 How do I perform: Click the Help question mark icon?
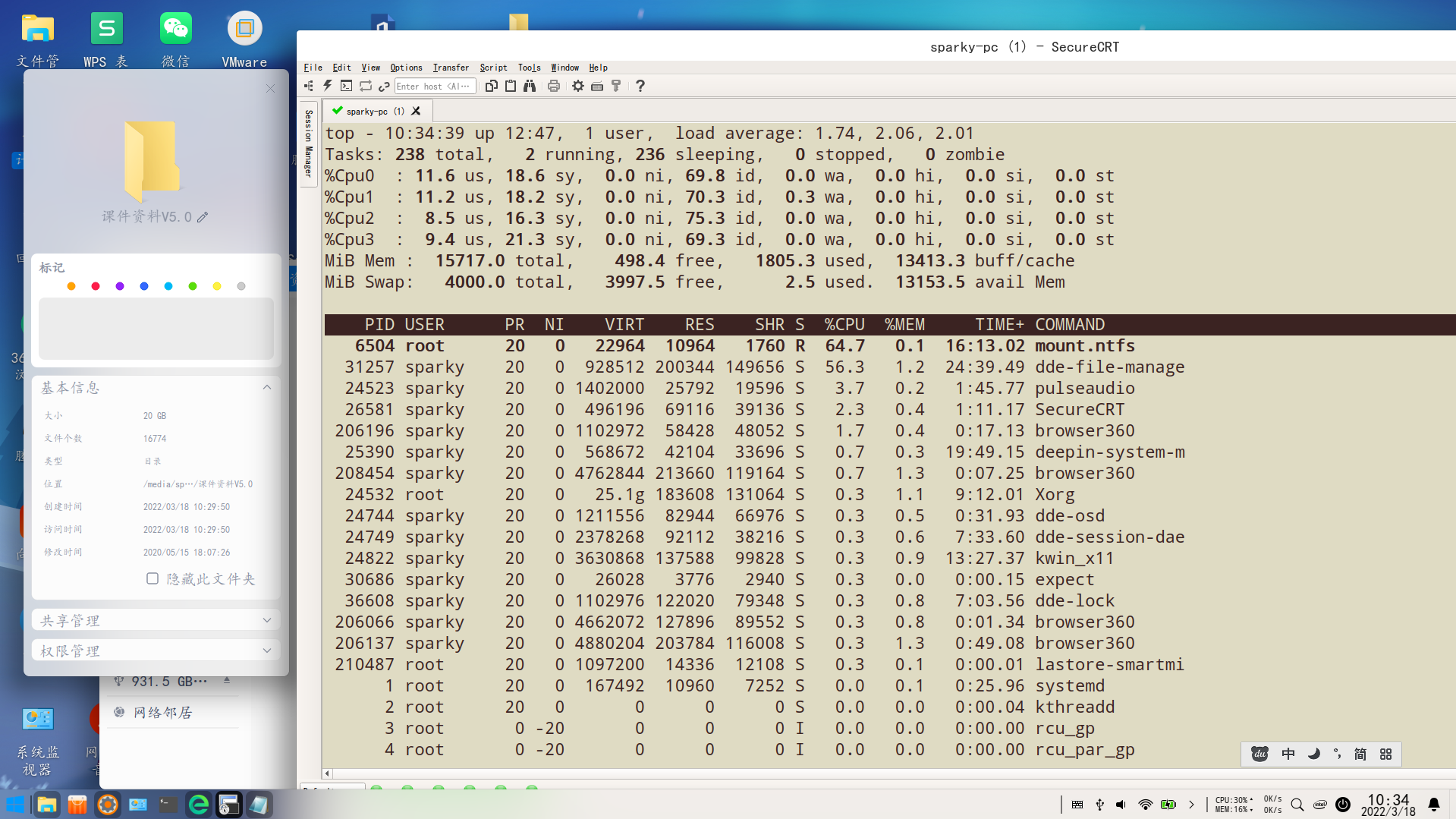coord(640,86)
